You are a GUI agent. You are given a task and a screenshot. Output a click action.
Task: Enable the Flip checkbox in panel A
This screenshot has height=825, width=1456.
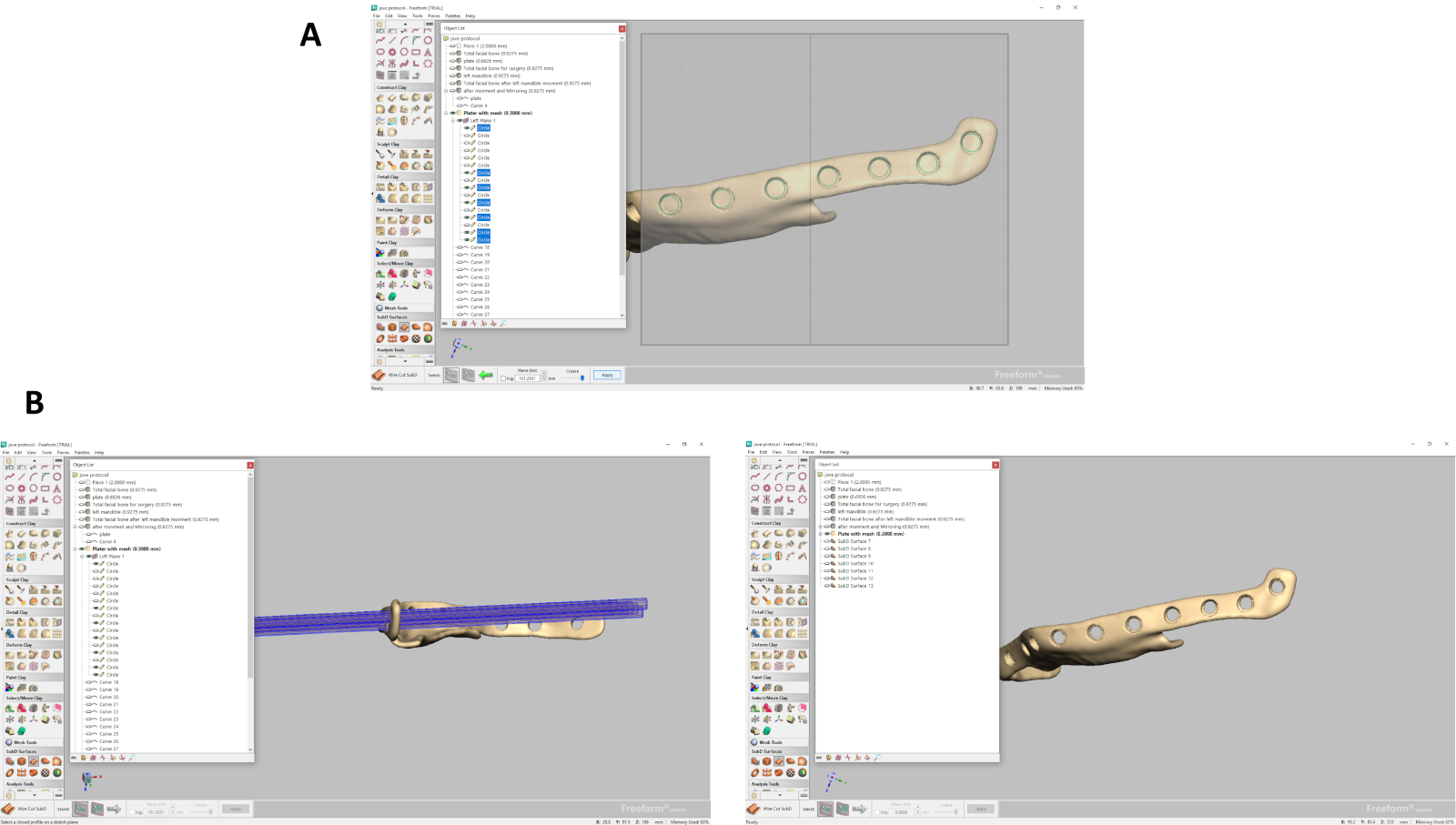[503, 378]
